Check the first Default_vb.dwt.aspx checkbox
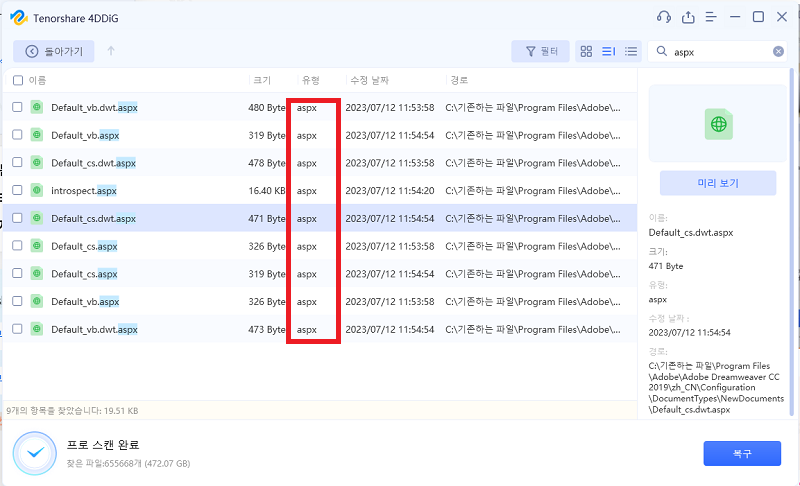Image resolution: width=800 pixels, height=486 pixels. click(x=18, y=107)
